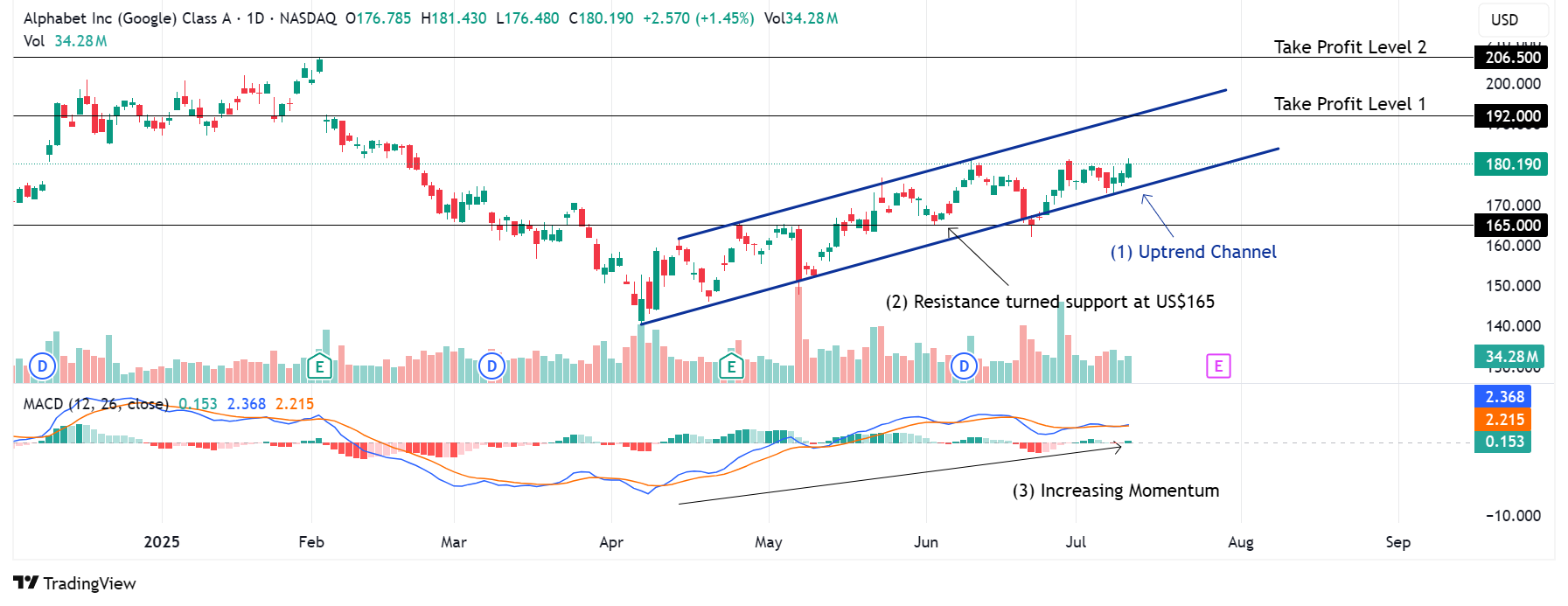Open the late-April earnings marker

731,366
